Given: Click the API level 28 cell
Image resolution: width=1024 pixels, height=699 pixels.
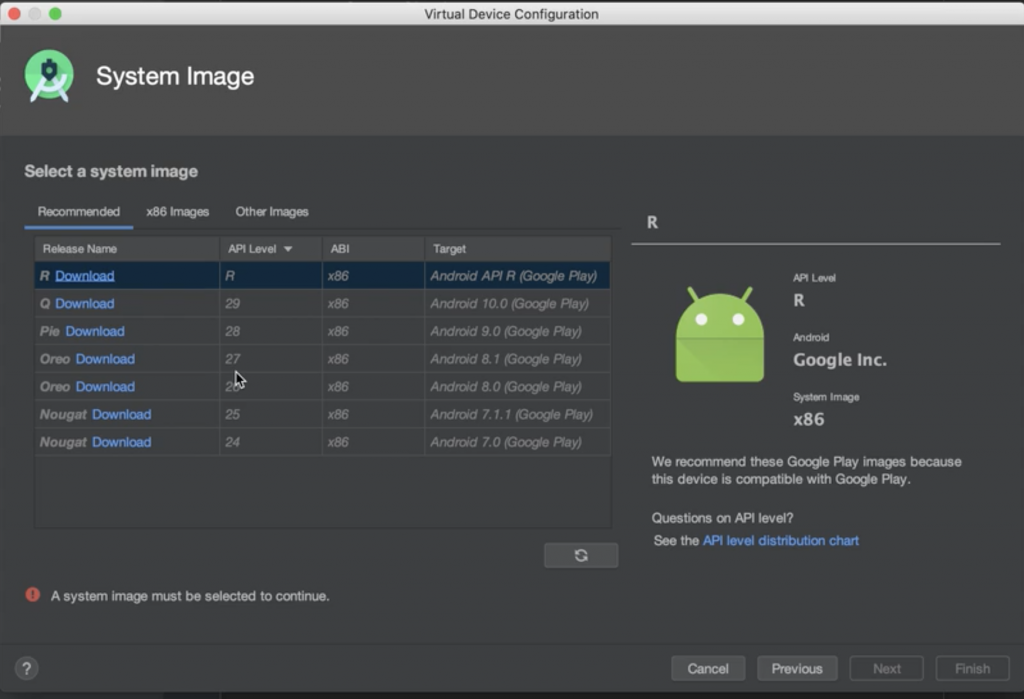Looking at the screenshot, I should pos(270,331).
